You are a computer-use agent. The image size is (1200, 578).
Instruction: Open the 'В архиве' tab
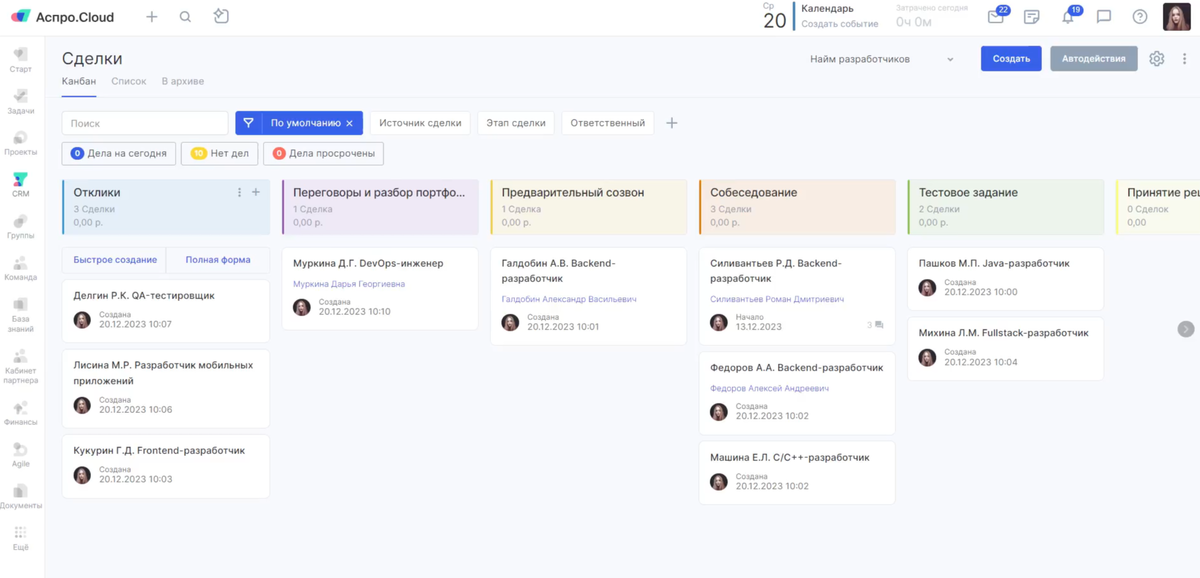click(182, 80)
